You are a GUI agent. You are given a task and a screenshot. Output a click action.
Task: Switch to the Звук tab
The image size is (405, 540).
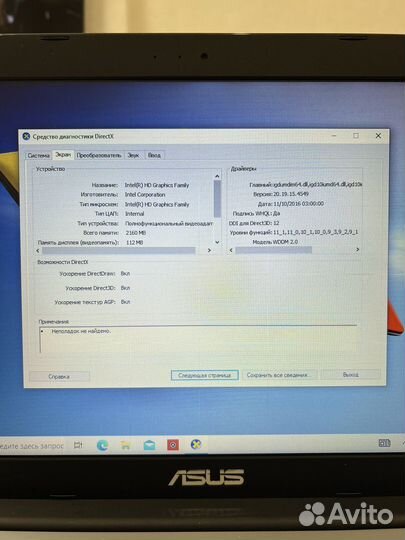tap(134, 155)
